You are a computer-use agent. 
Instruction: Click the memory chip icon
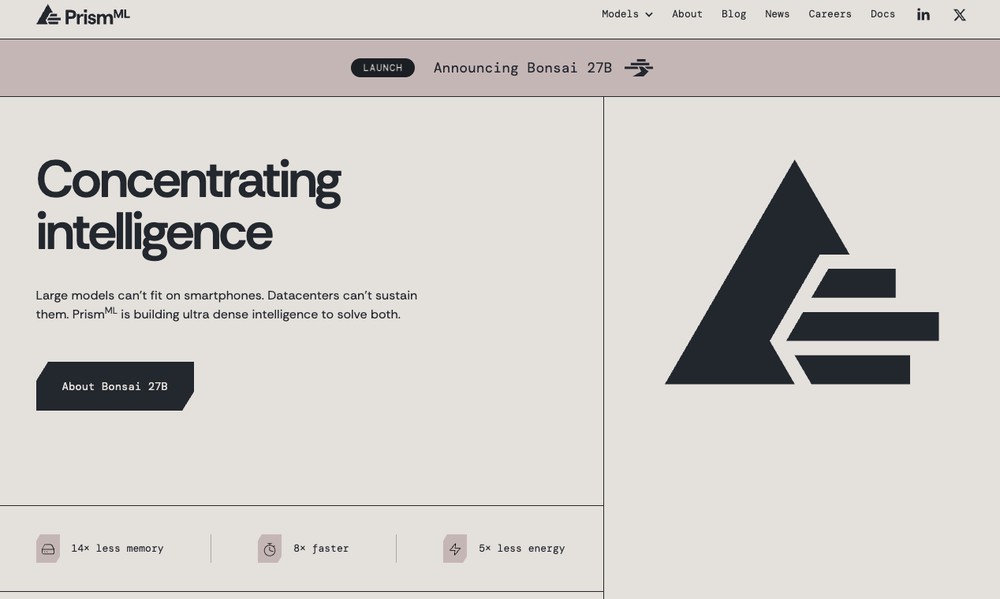coord(48,549)
